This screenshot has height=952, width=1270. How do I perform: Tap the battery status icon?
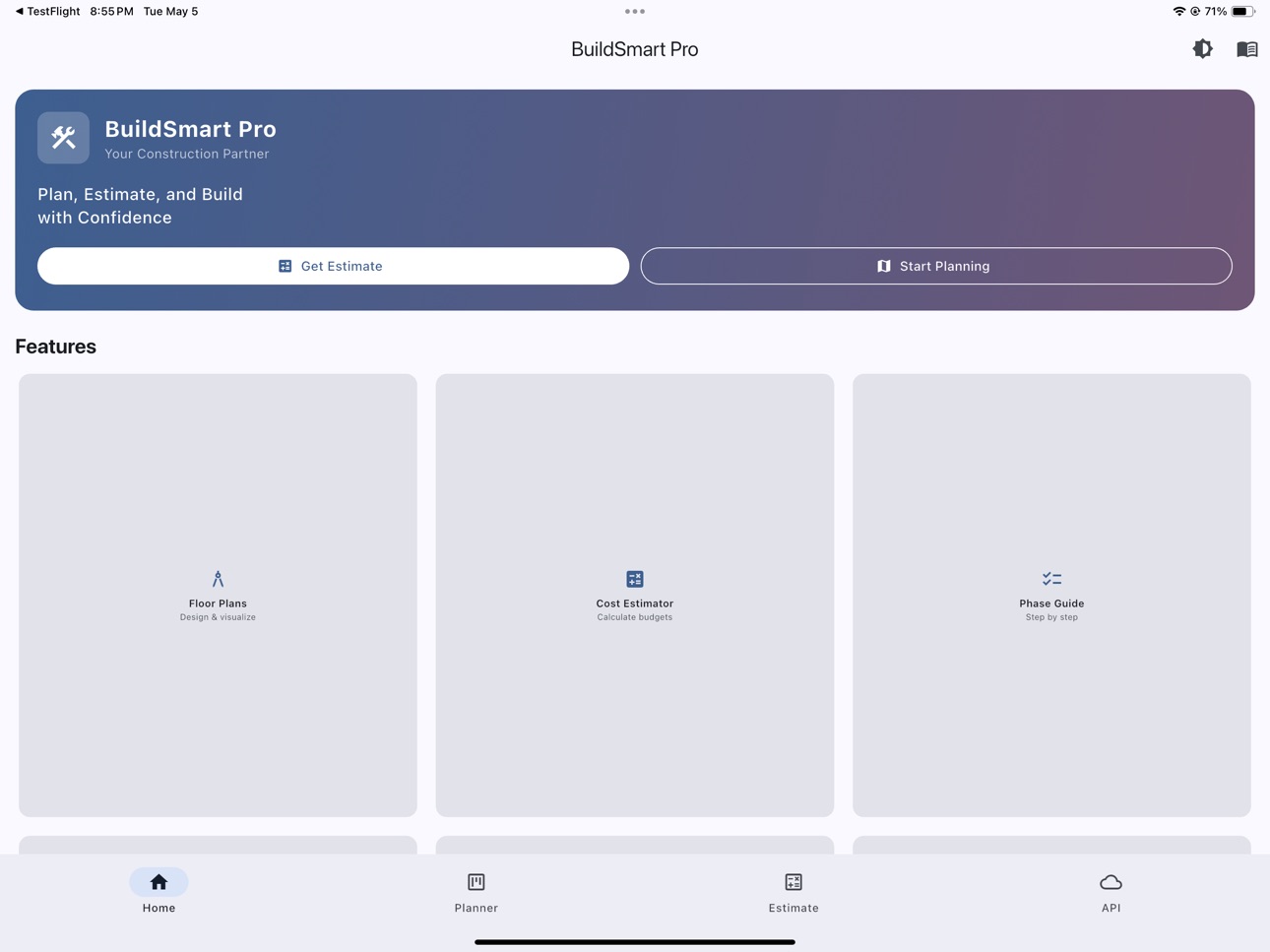point(1243,12)
